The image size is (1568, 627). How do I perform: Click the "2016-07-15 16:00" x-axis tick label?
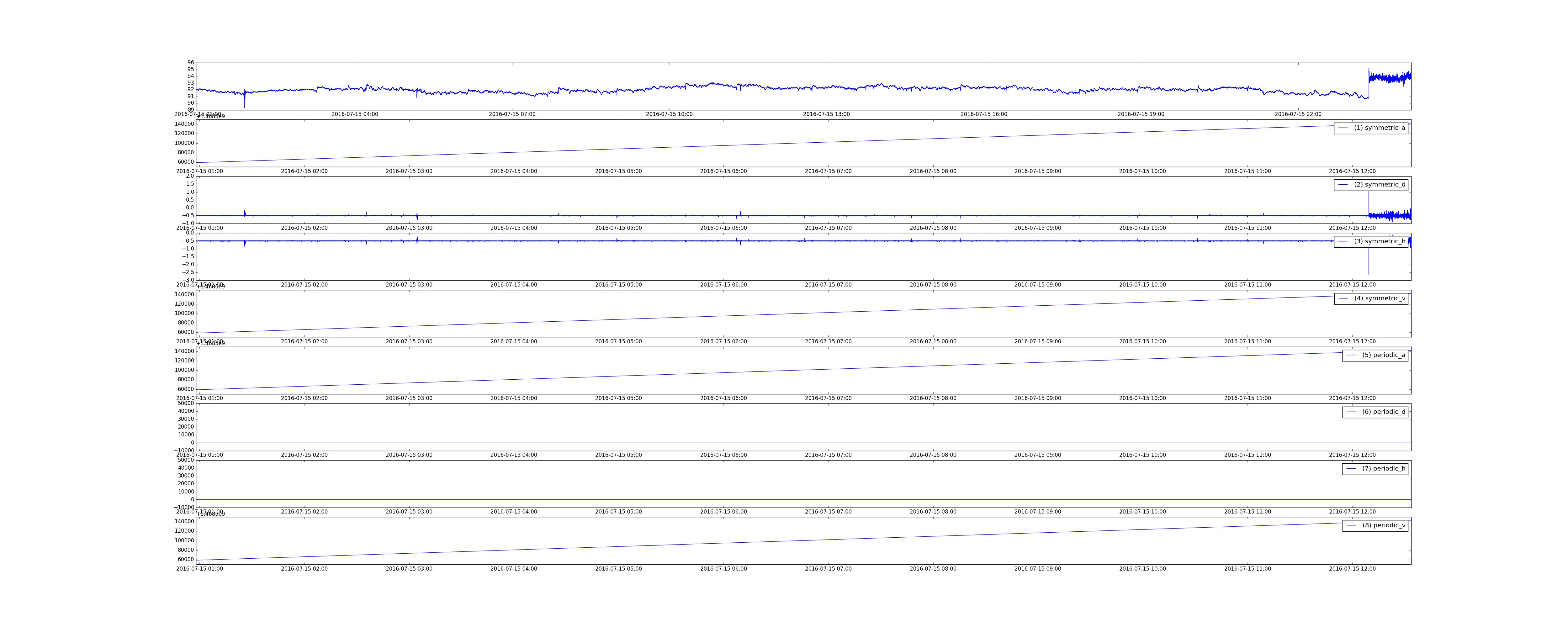984,114
